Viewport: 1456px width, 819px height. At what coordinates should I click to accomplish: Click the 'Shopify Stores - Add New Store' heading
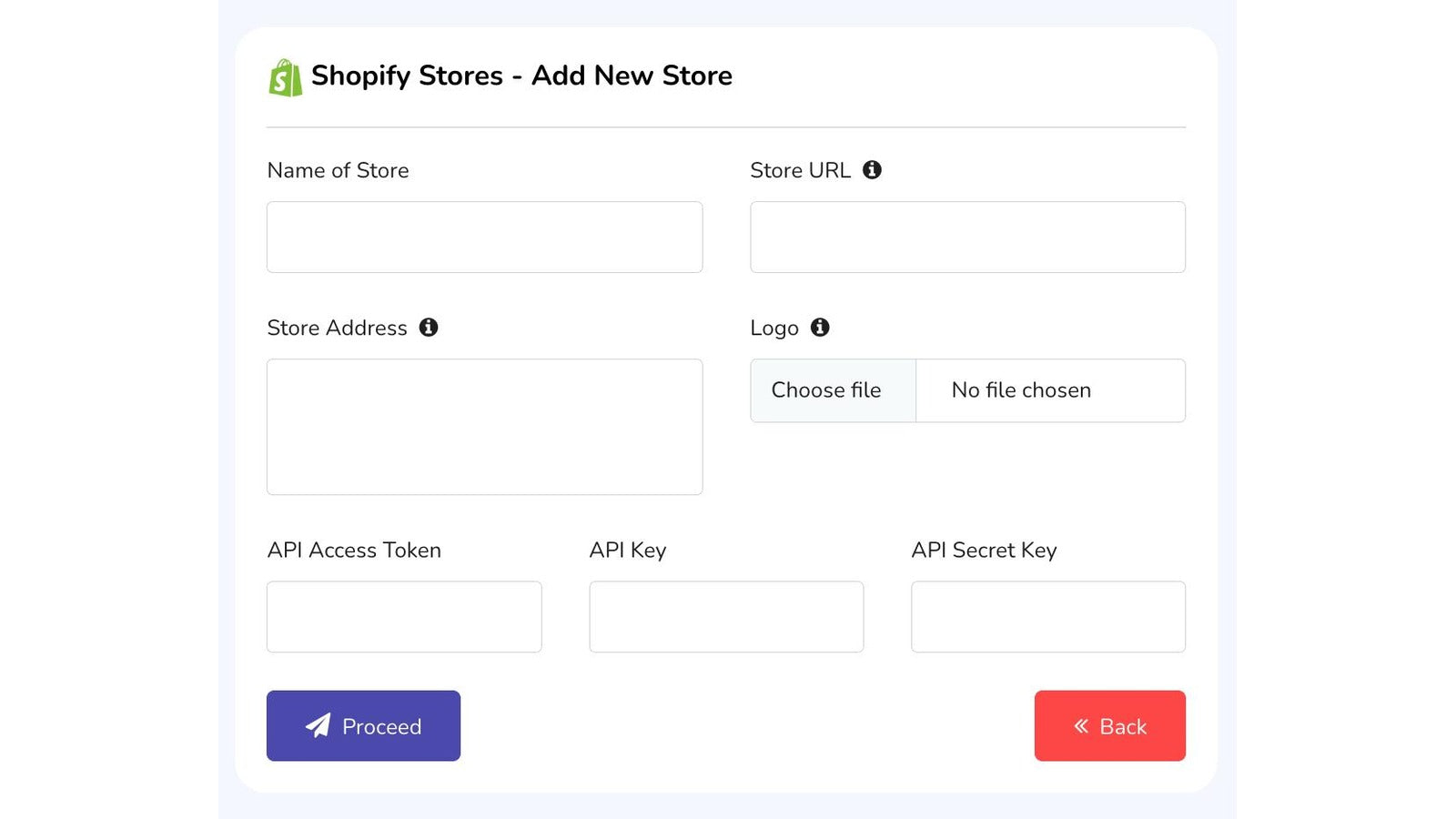(521, 76)
